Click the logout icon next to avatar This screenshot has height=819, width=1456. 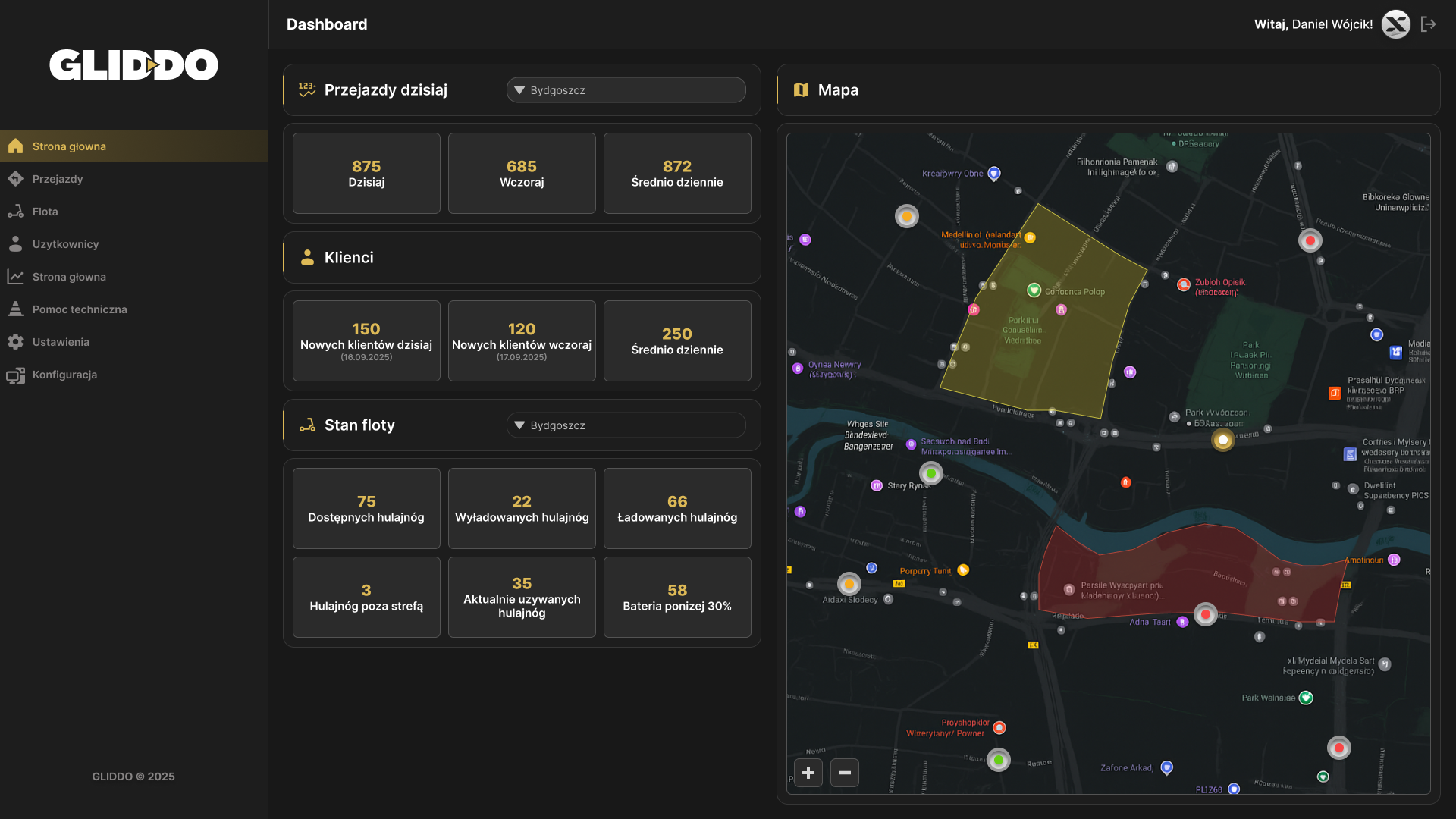(1429, 24)
